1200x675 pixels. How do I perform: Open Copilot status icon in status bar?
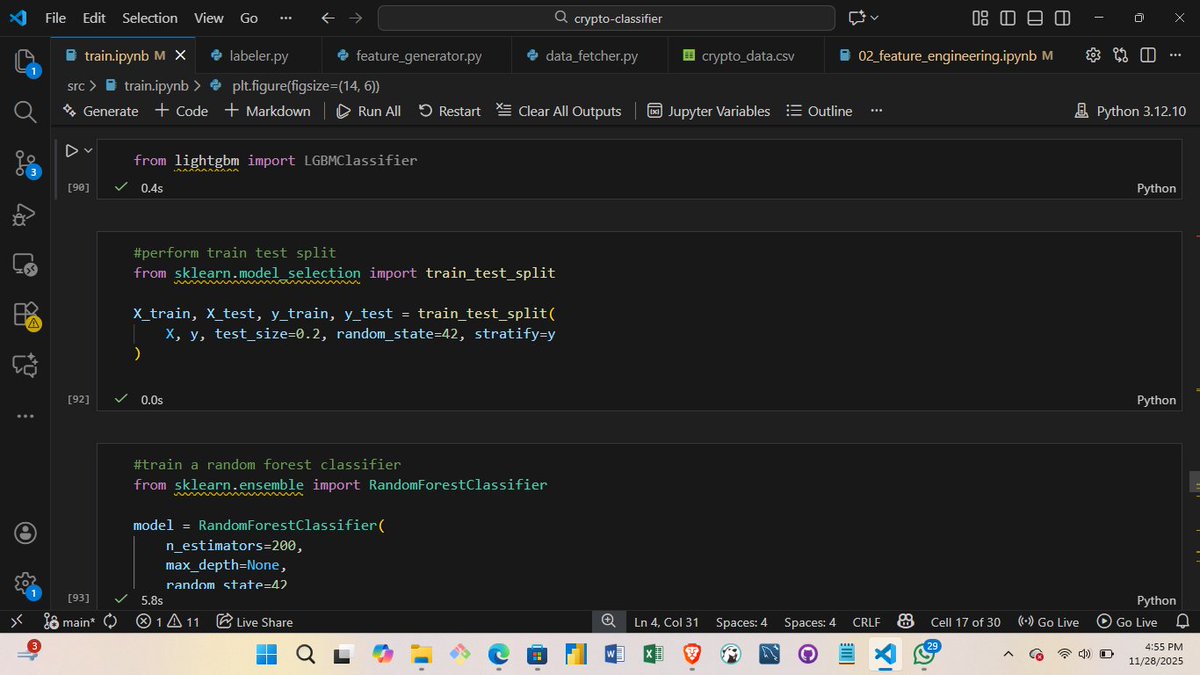(x=906, y=622)
